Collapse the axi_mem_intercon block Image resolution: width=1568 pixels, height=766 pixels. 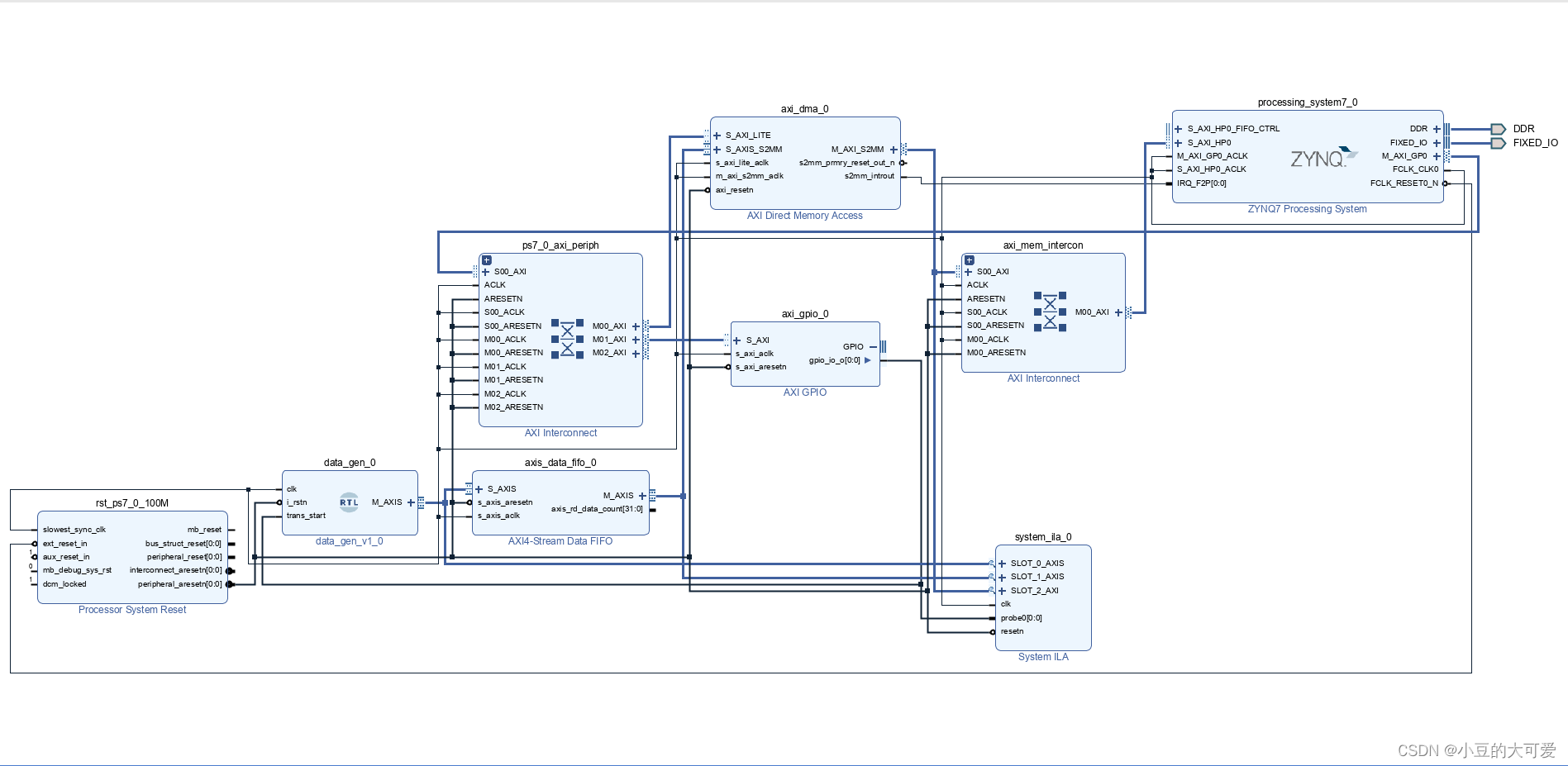(x=970, y=260)
